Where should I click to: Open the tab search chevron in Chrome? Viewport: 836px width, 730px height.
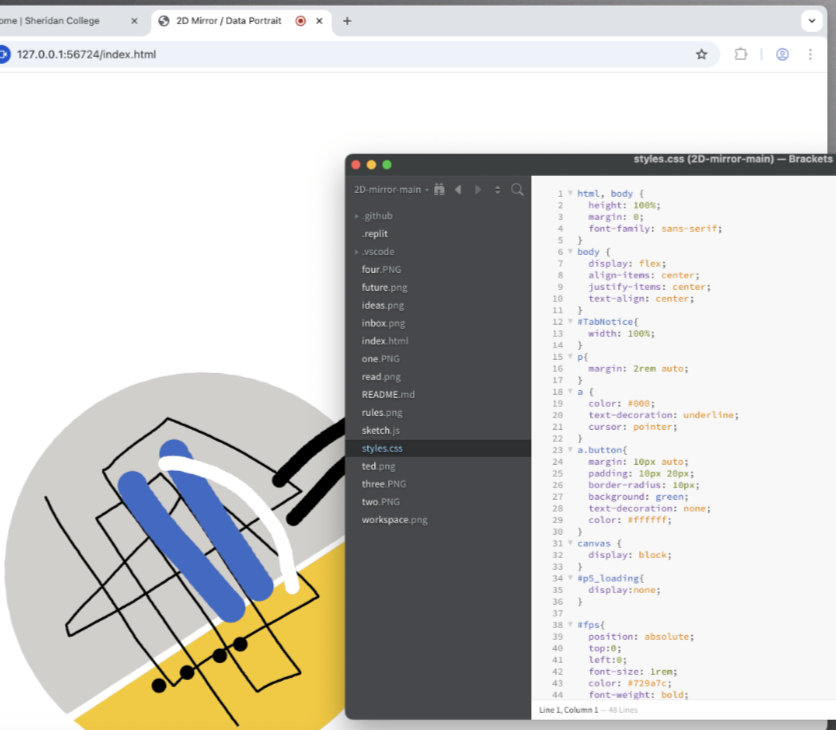point(810,20)
